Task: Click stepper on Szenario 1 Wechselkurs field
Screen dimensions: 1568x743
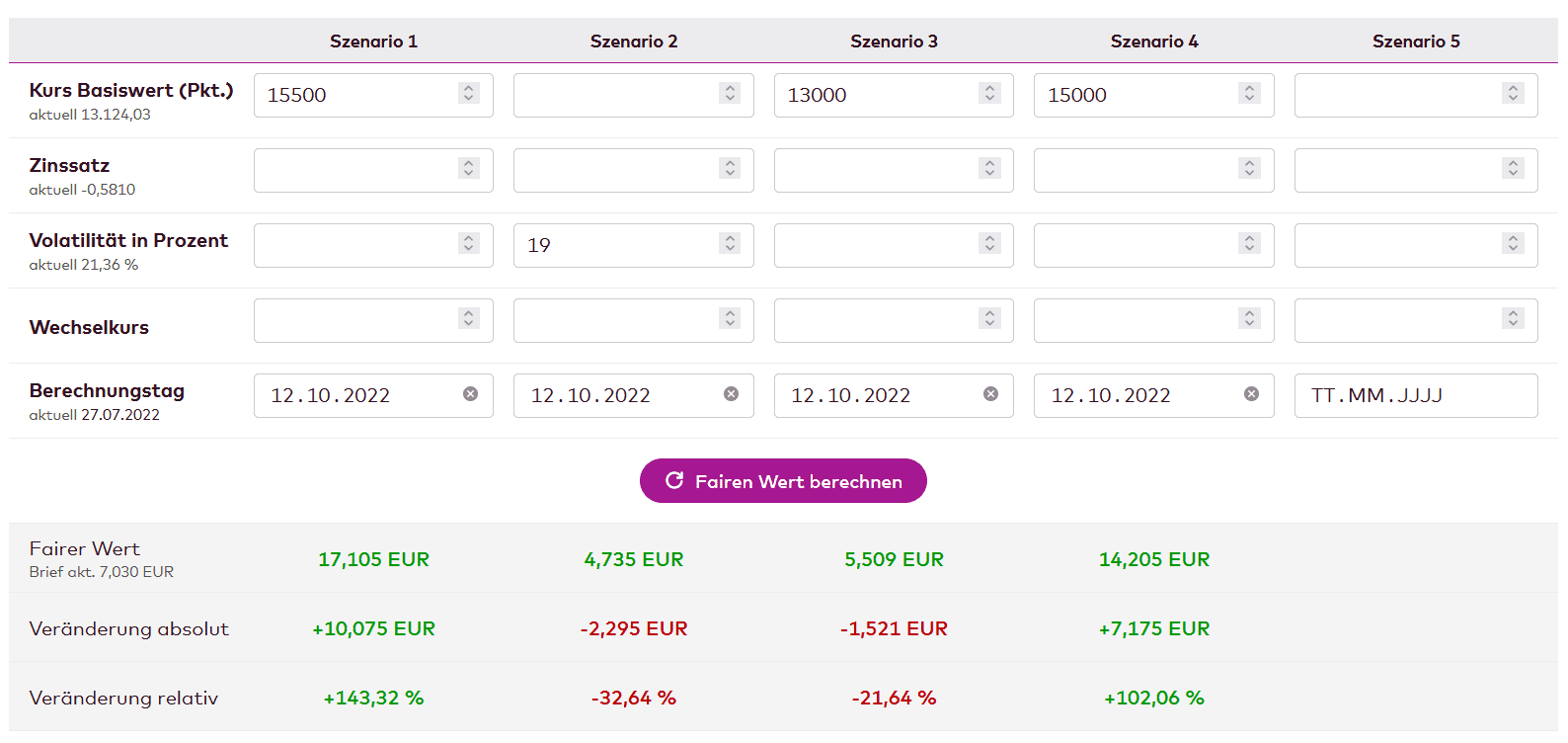Action: click(x=469, y=318)
